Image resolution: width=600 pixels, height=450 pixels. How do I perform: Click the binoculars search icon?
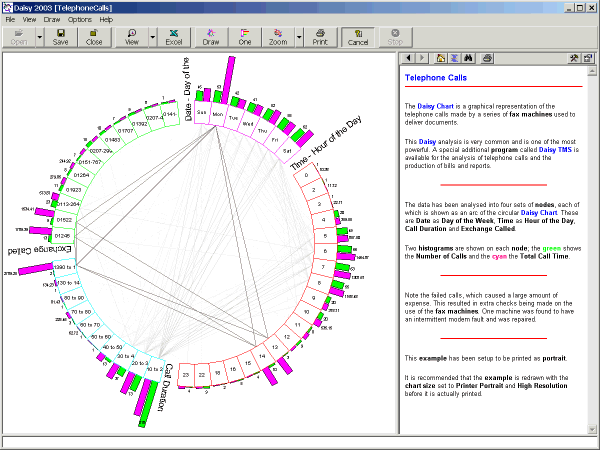click(470, 59)
